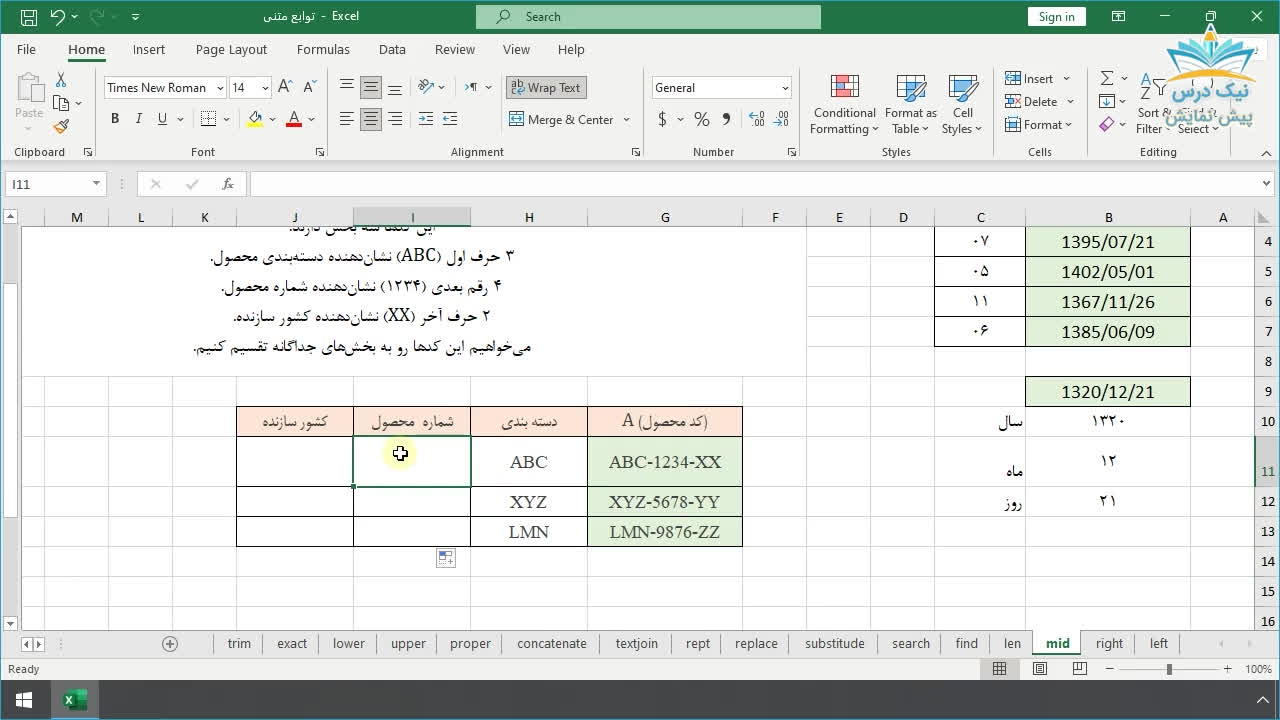Expand Merge & Center options arrow
Screen dimensions: 1280x720
(x=627, y=119)
